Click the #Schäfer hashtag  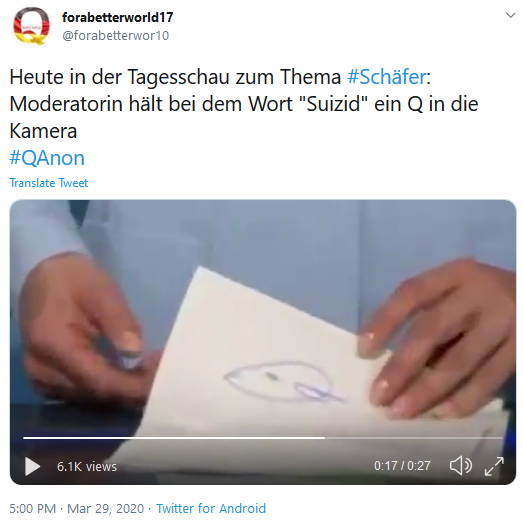click(x=386, y=77)
